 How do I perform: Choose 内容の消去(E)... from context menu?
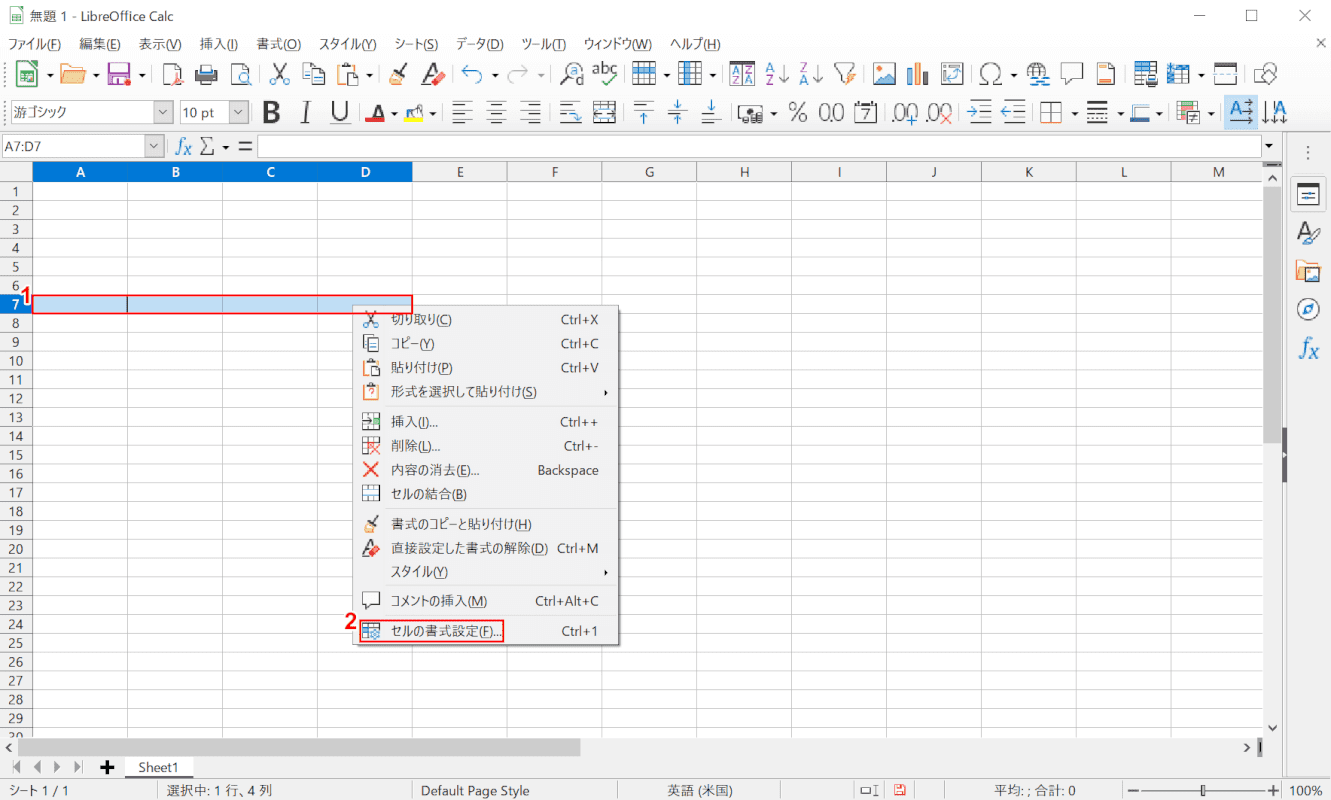click(486, 470)
